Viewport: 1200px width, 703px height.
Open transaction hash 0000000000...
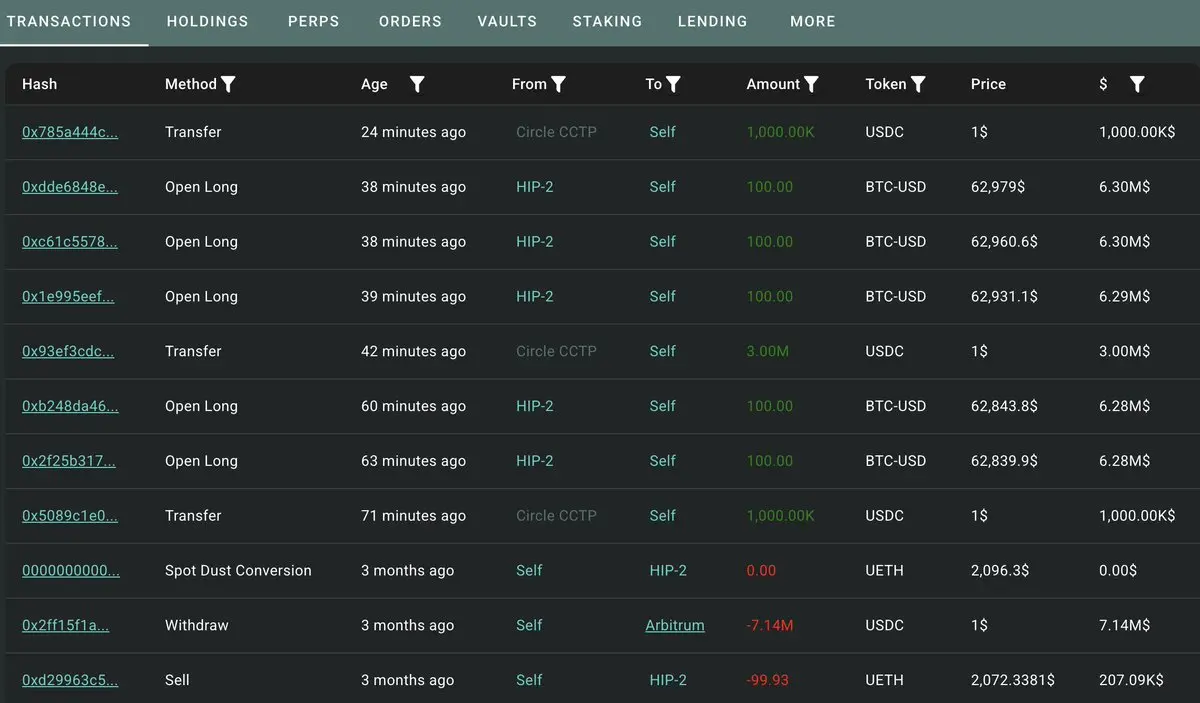71,571
